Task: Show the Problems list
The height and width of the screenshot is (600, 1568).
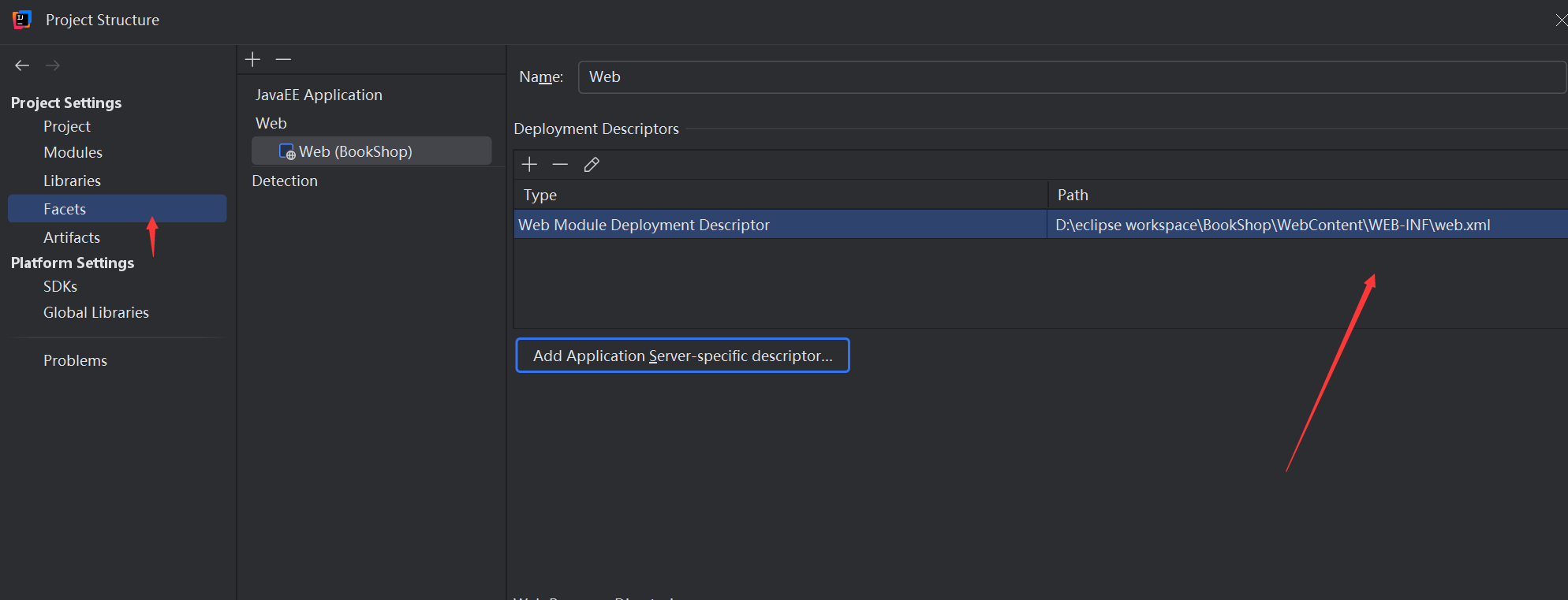Action: point(75,360)
